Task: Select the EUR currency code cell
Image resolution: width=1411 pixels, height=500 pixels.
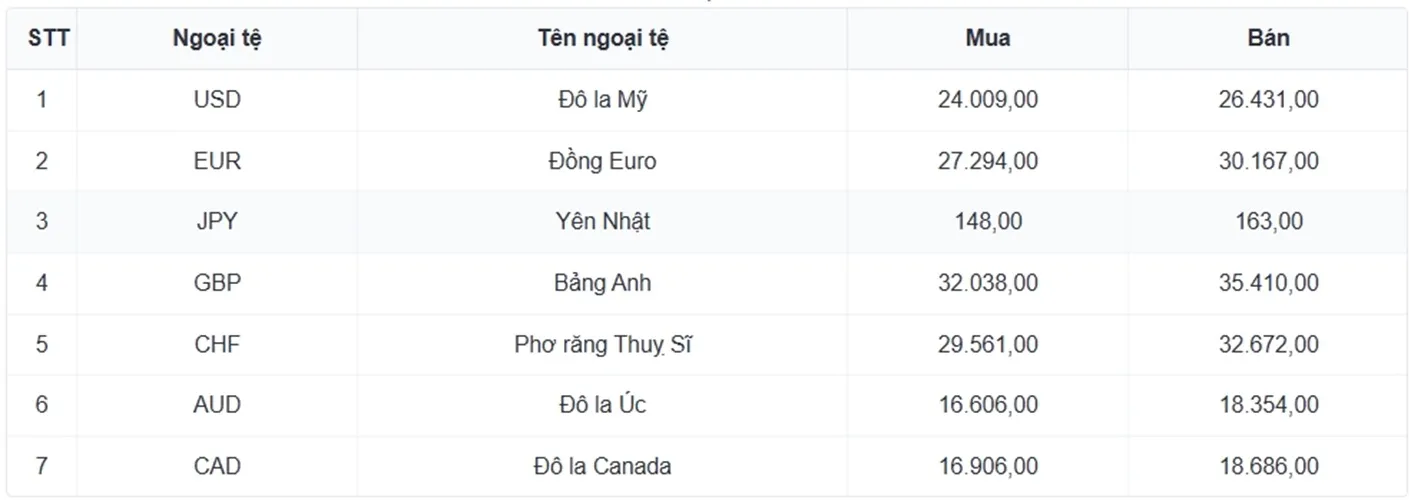Action: tap(217, 161)
